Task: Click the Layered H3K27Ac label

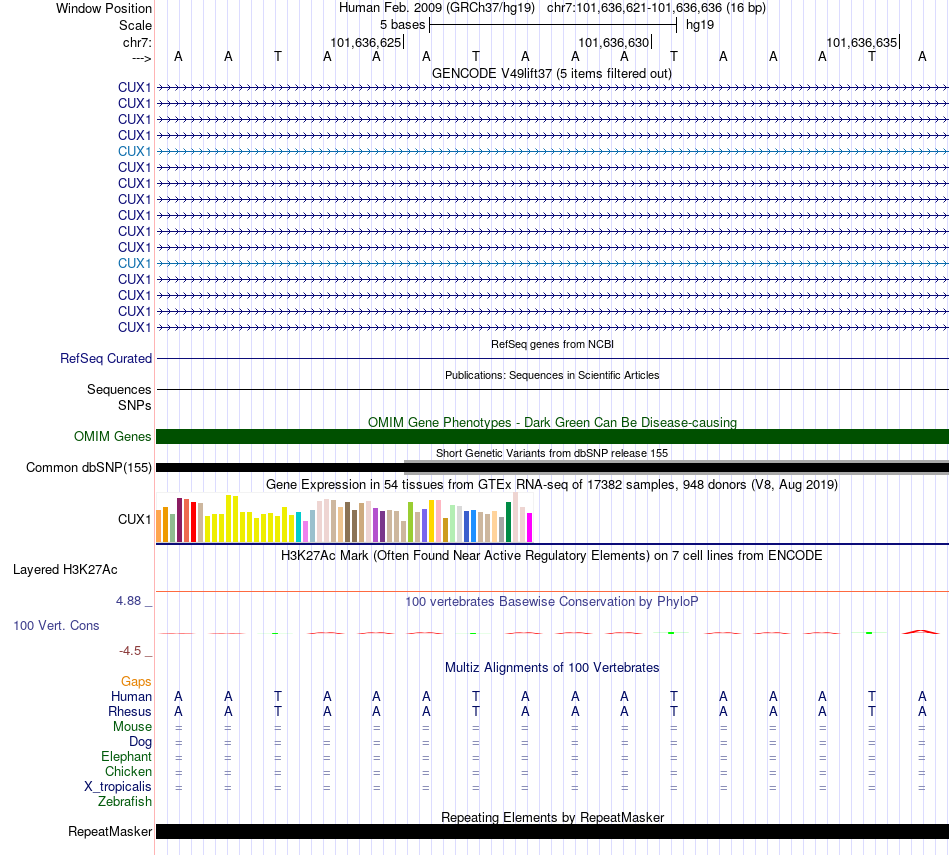Action: click(65, 570)
